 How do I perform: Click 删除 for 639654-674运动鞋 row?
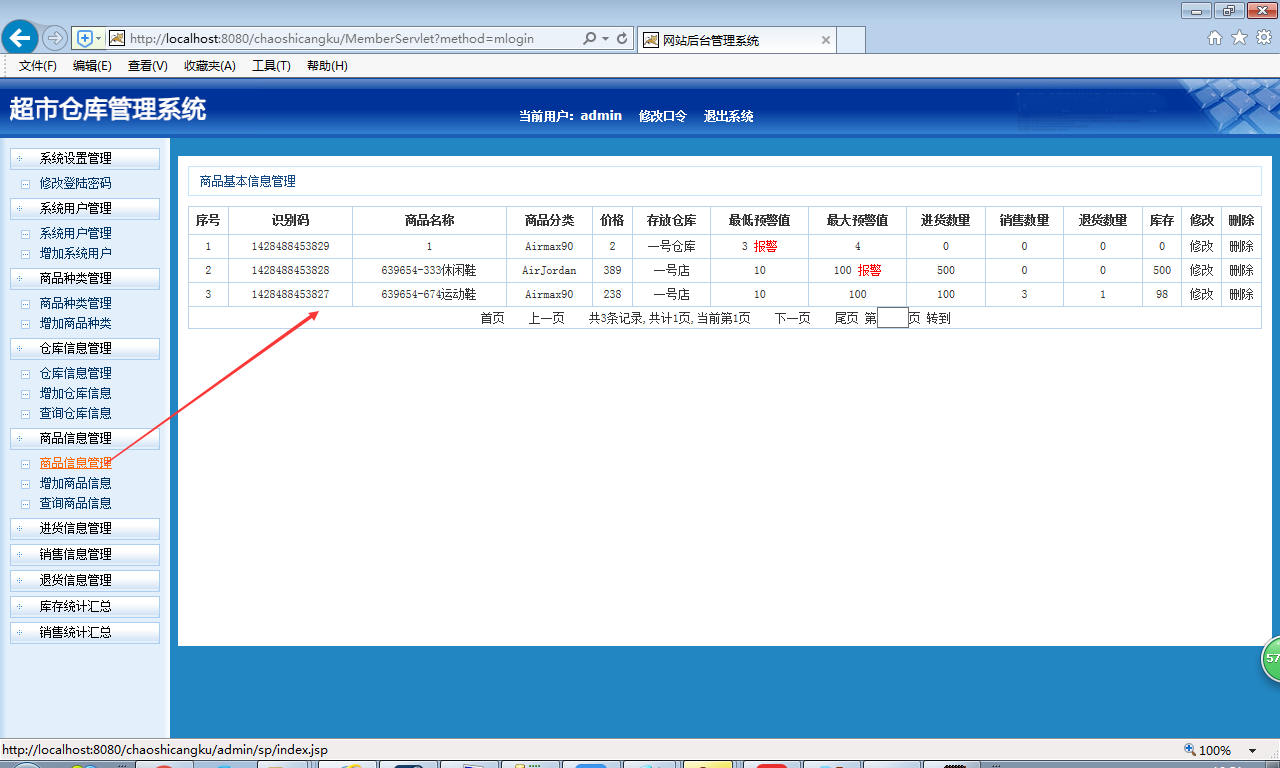click(1241, 294)
